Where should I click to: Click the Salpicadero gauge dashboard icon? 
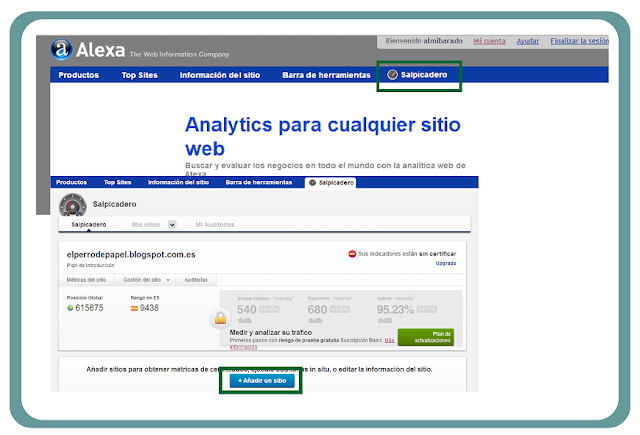(x=73, y=205)
